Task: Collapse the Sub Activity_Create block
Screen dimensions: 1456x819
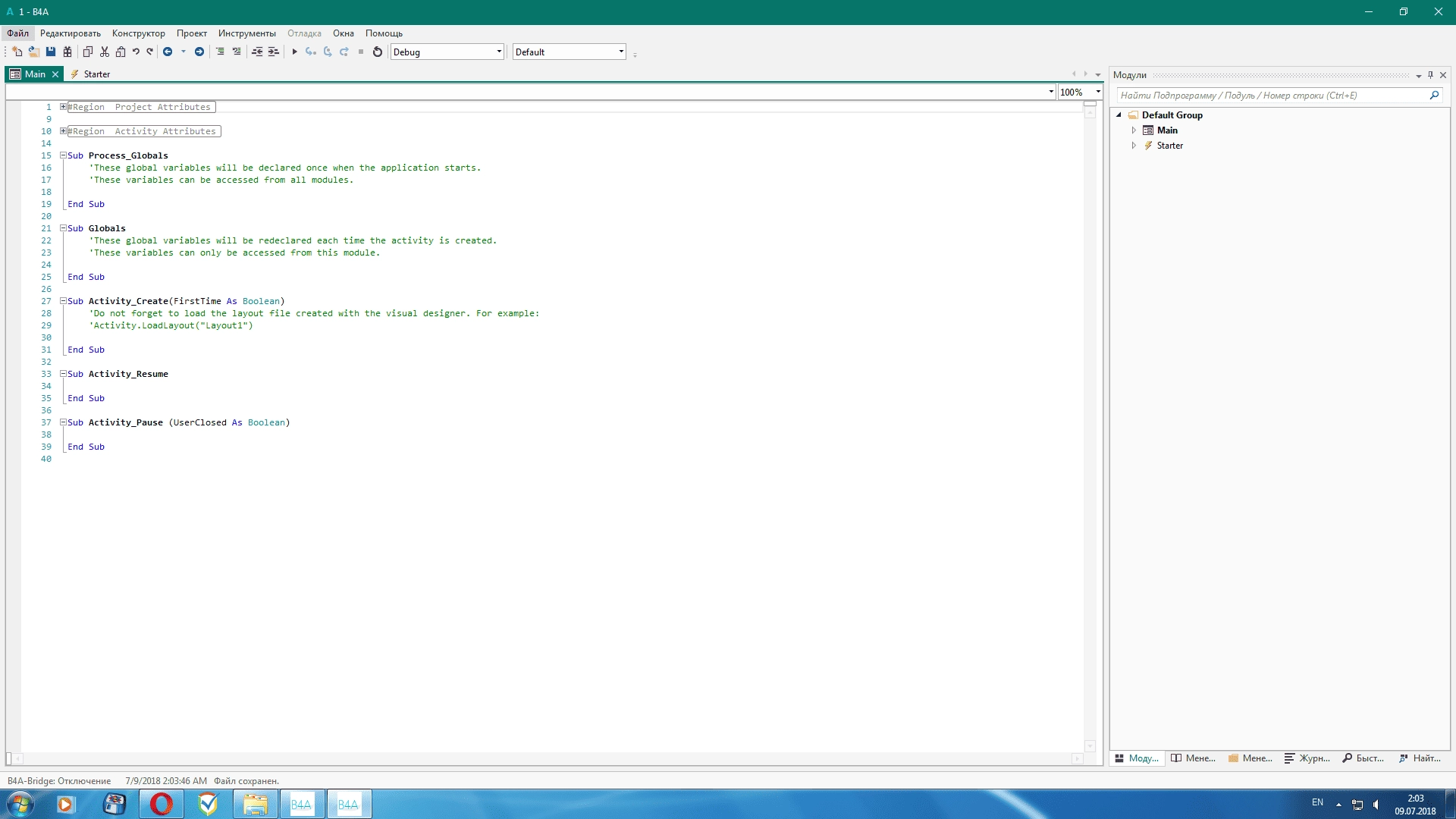Action: click(64, 301)
